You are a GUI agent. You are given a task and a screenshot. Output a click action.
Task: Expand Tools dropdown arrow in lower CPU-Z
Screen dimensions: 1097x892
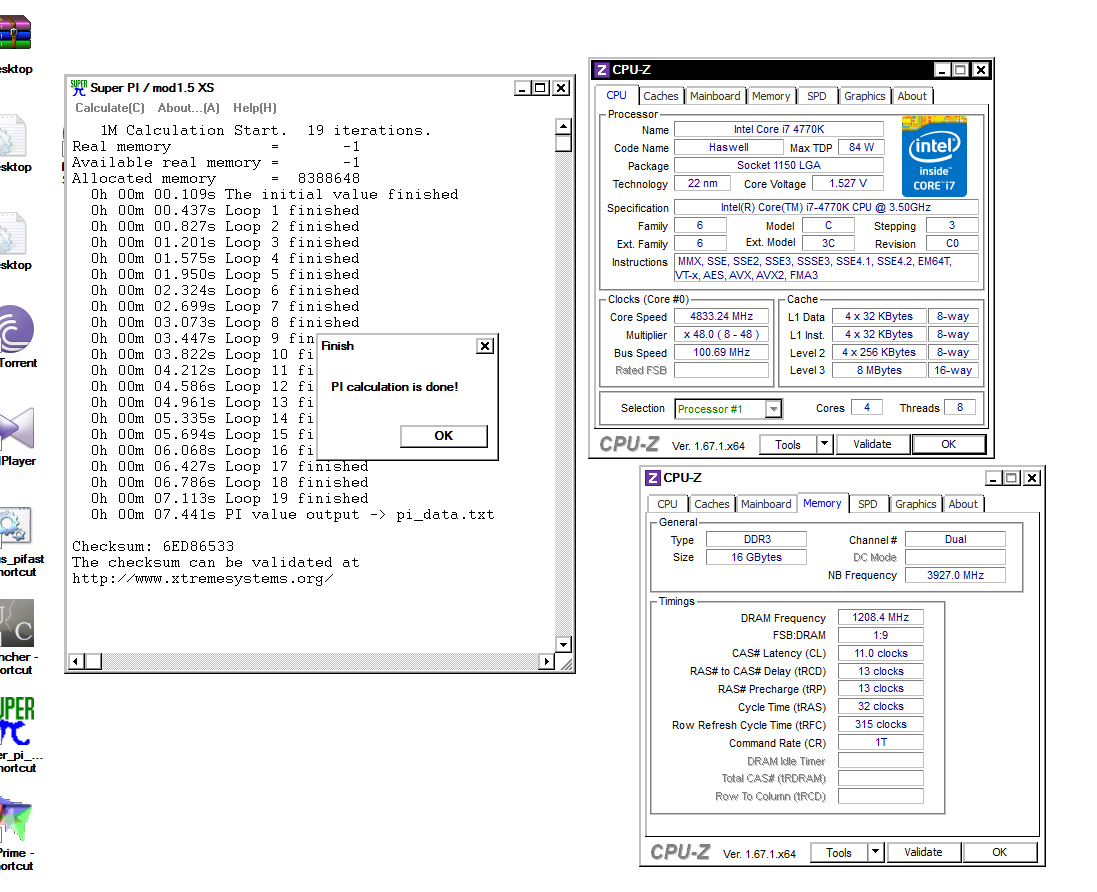tap(875, 852)
